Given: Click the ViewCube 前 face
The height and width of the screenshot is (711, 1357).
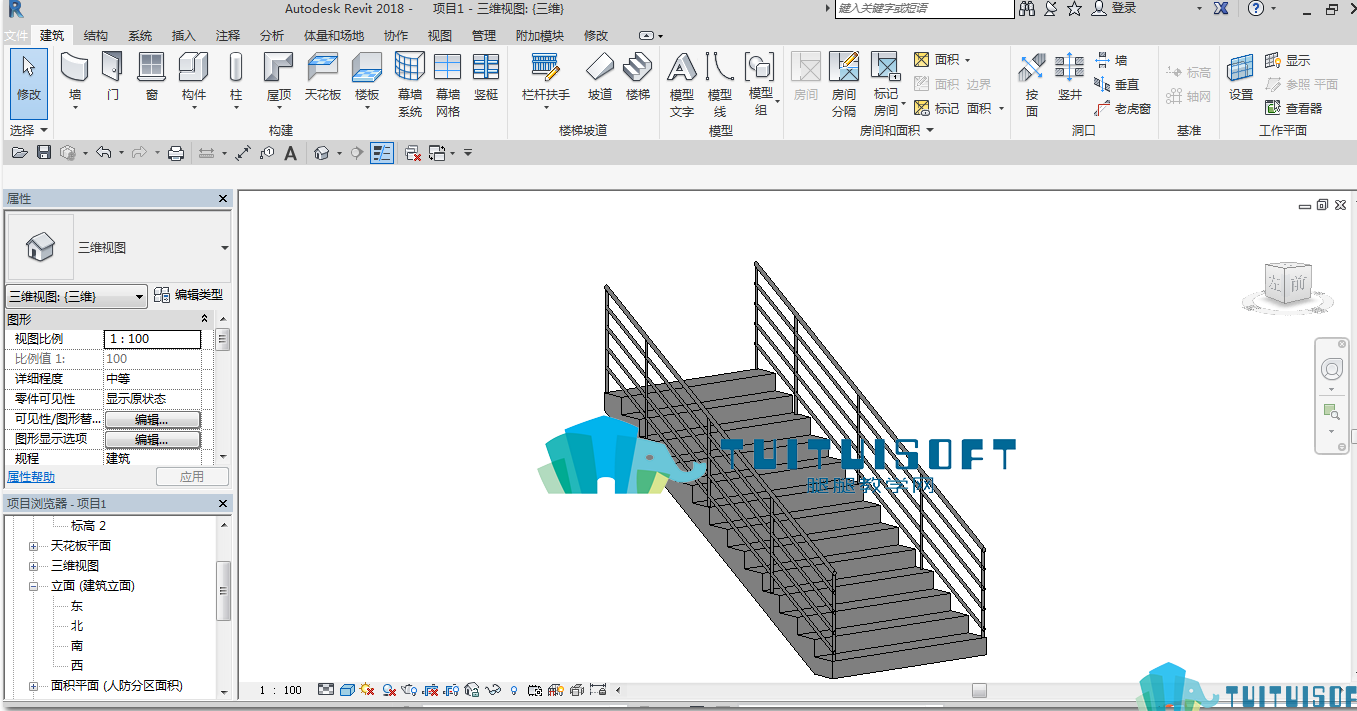Looking at the screenshot, I should (1298, 284).
